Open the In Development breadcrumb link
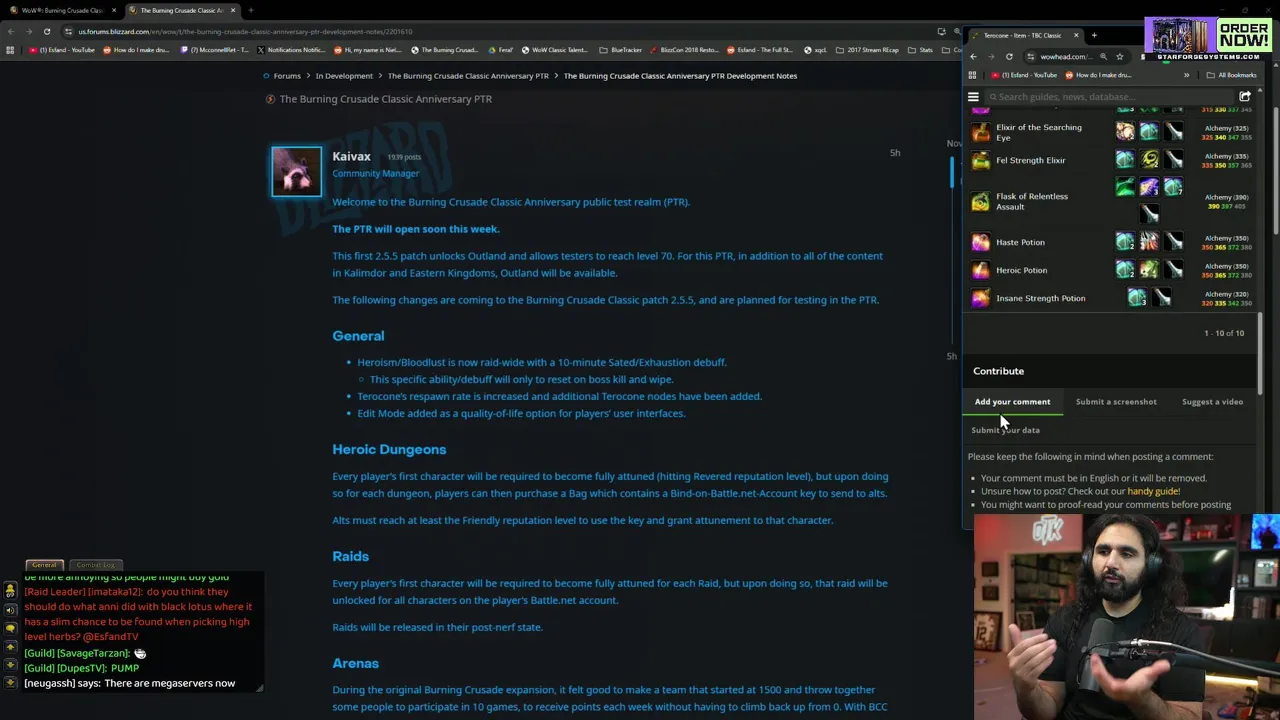Screen dimensions: 1280x720 coord(344,76)
